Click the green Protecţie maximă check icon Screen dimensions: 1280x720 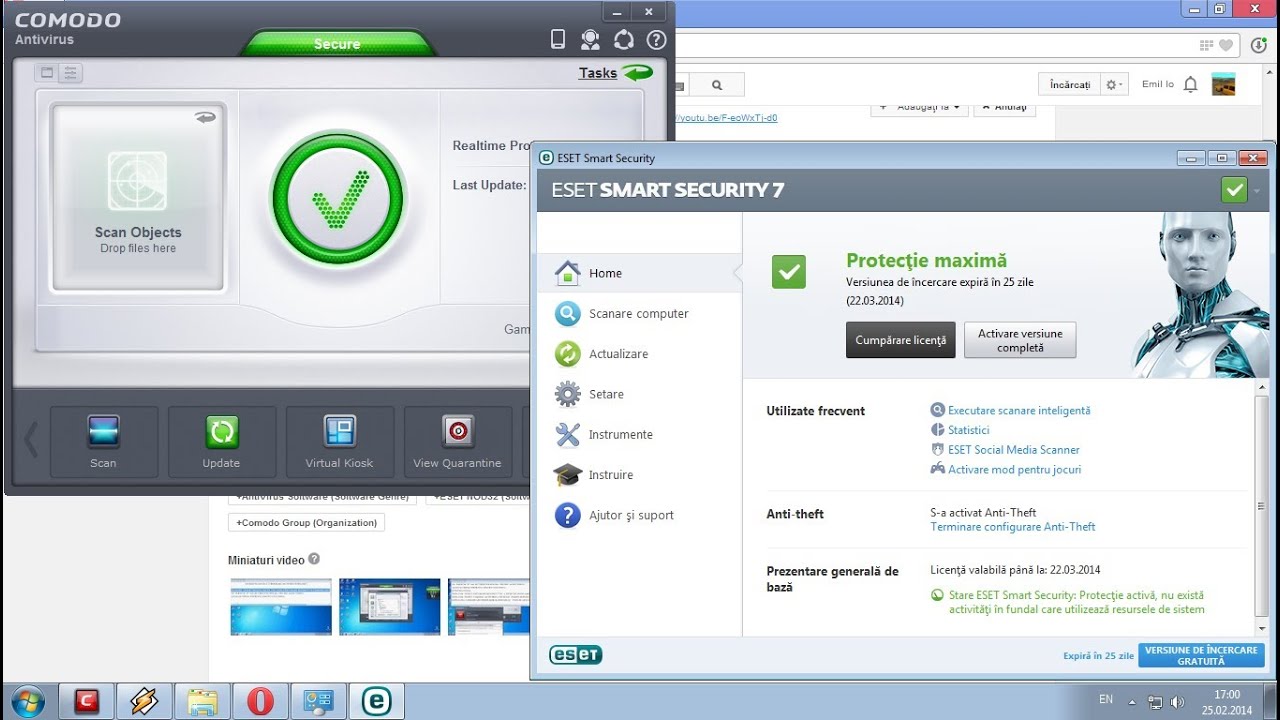(x=789, y=272)
